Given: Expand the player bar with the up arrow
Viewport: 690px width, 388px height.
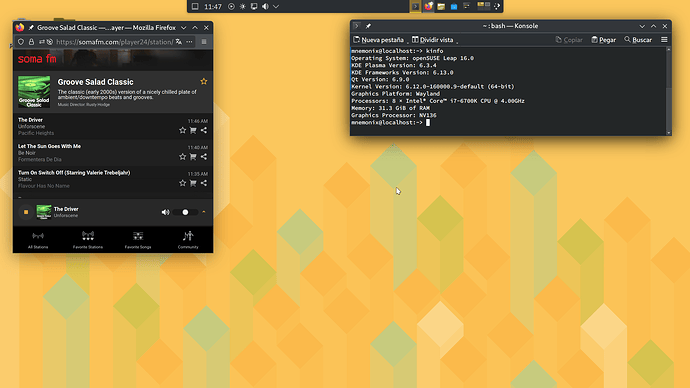Looking at the screenshot, I should 204,212.
